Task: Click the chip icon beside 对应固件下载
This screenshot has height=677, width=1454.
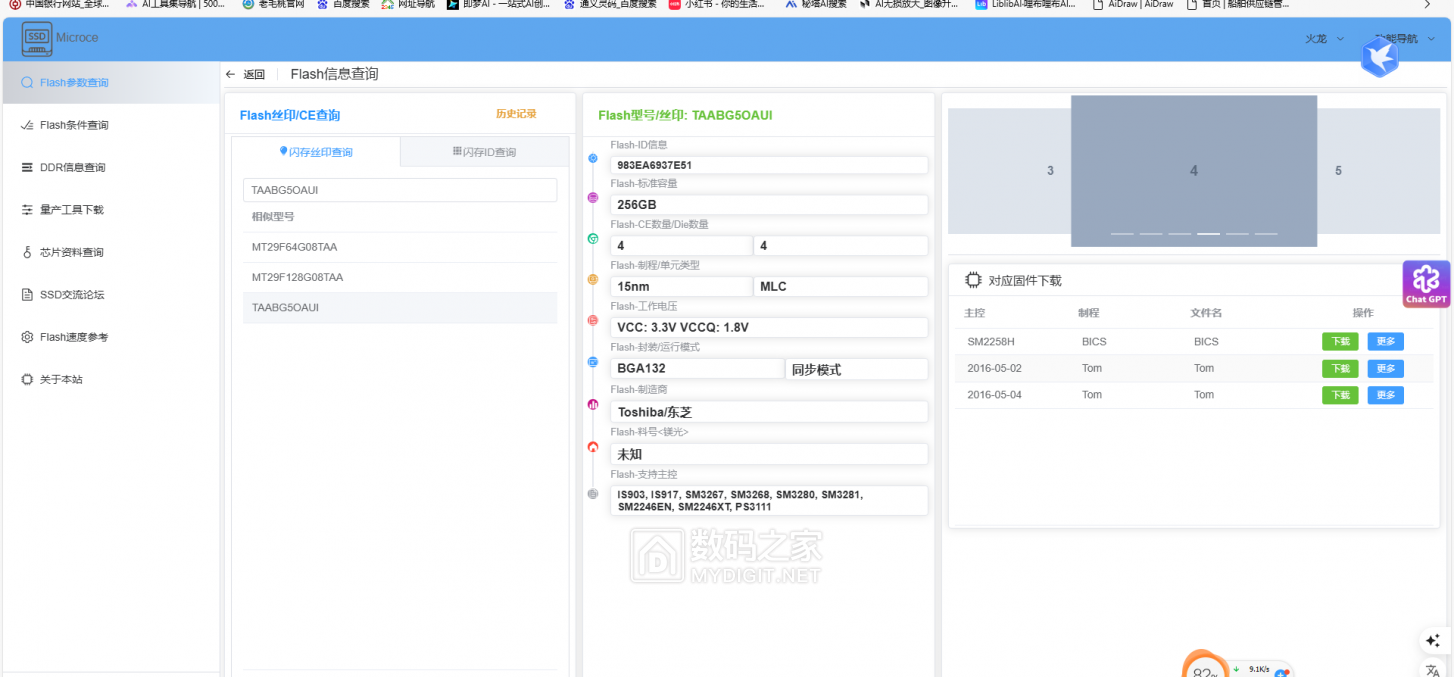Action: [972, 281]
